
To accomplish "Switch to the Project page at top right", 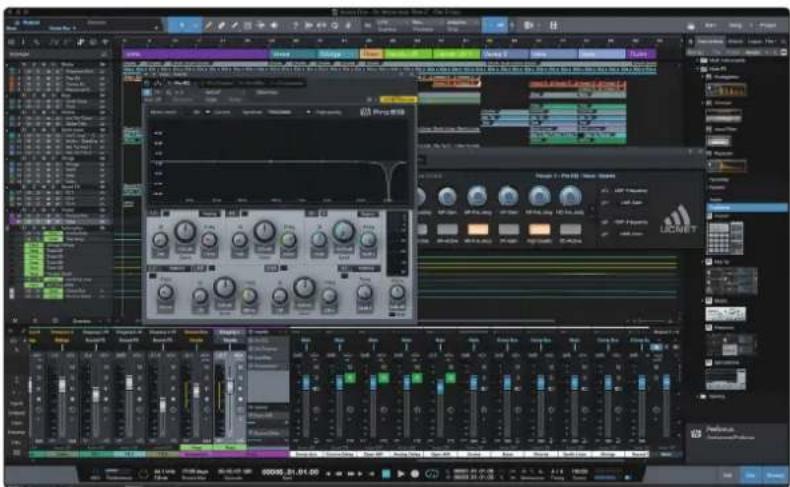I will tap(768, 25).
